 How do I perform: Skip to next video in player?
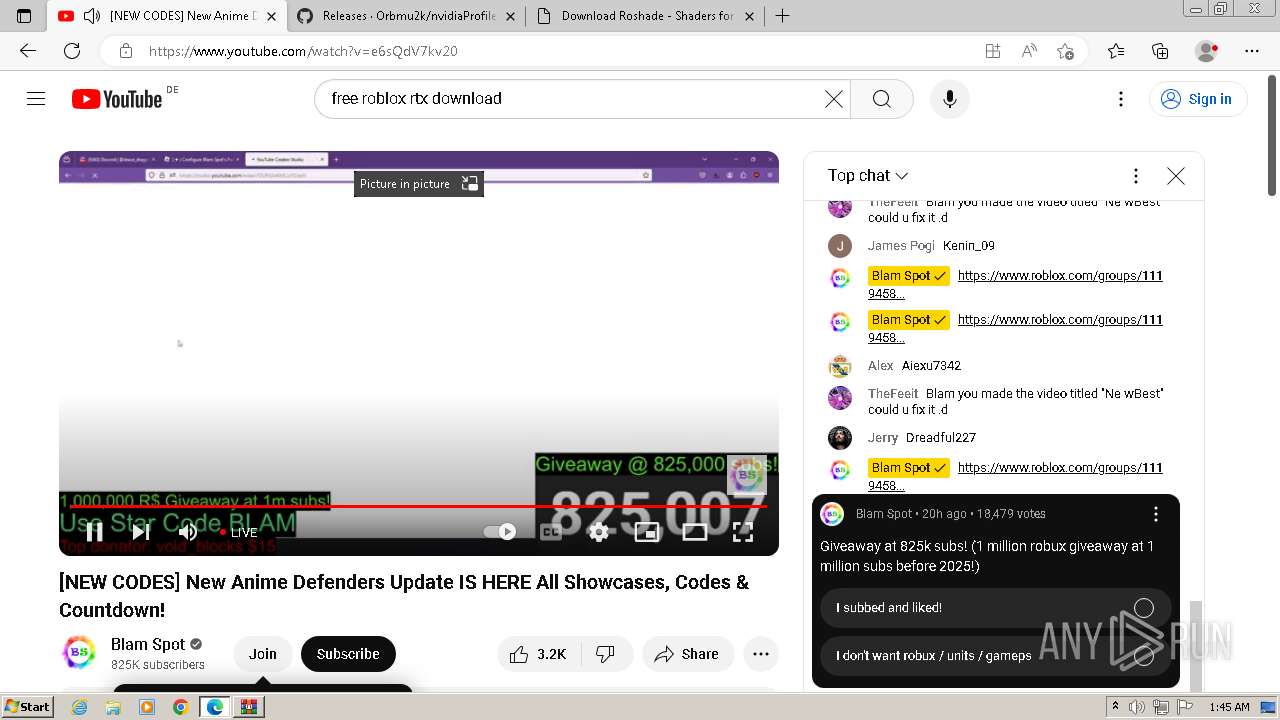tap(141, 532)
